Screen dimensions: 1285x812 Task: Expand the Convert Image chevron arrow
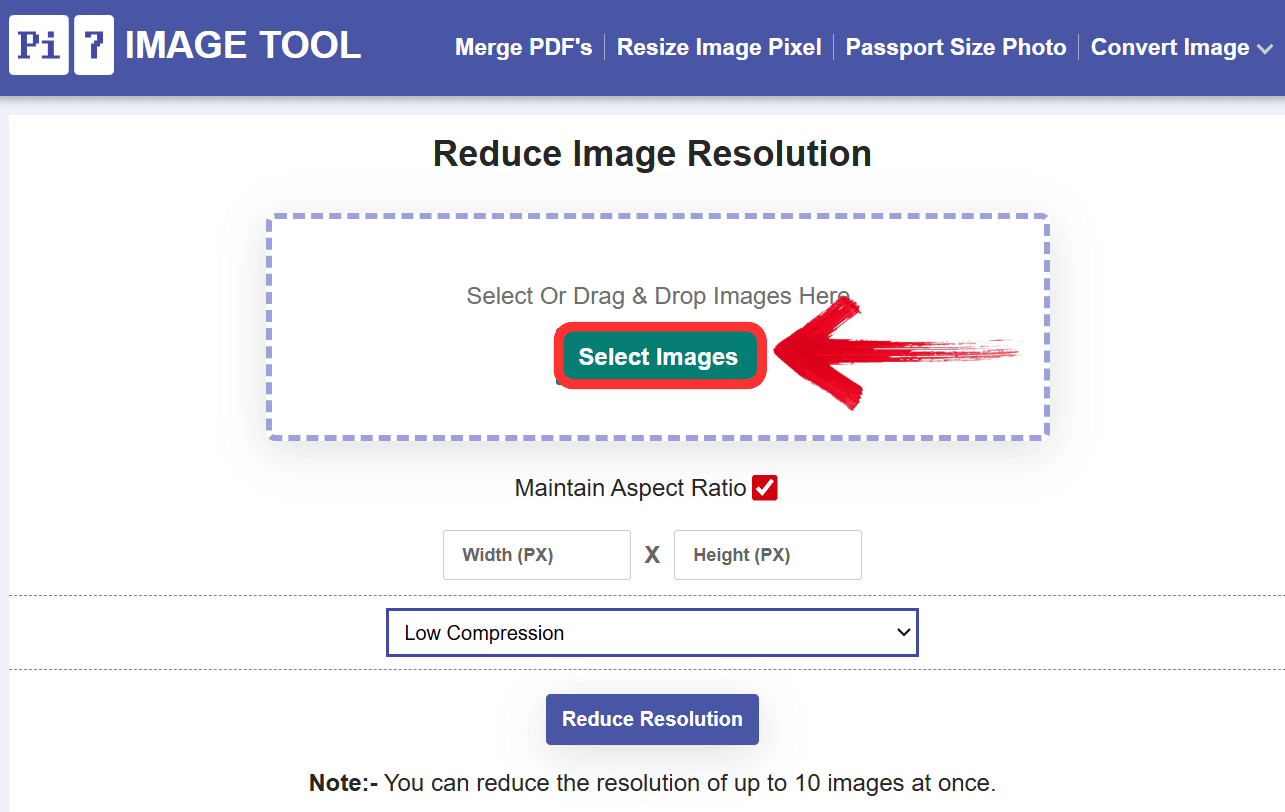pyautogui.click(x=1265, y=49)
